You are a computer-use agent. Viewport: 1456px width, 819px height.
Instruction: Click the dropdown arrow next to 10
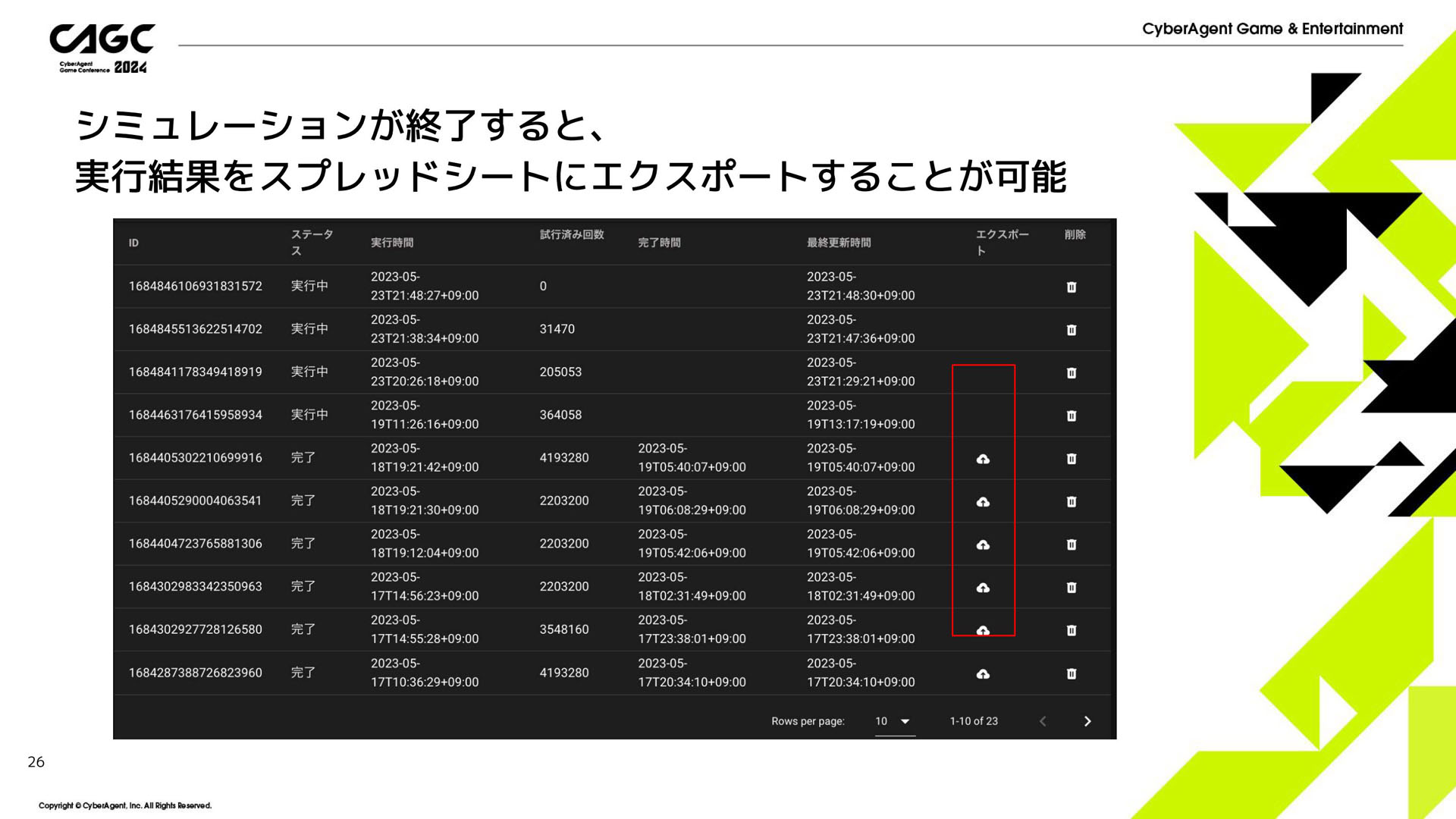[905, 721]
